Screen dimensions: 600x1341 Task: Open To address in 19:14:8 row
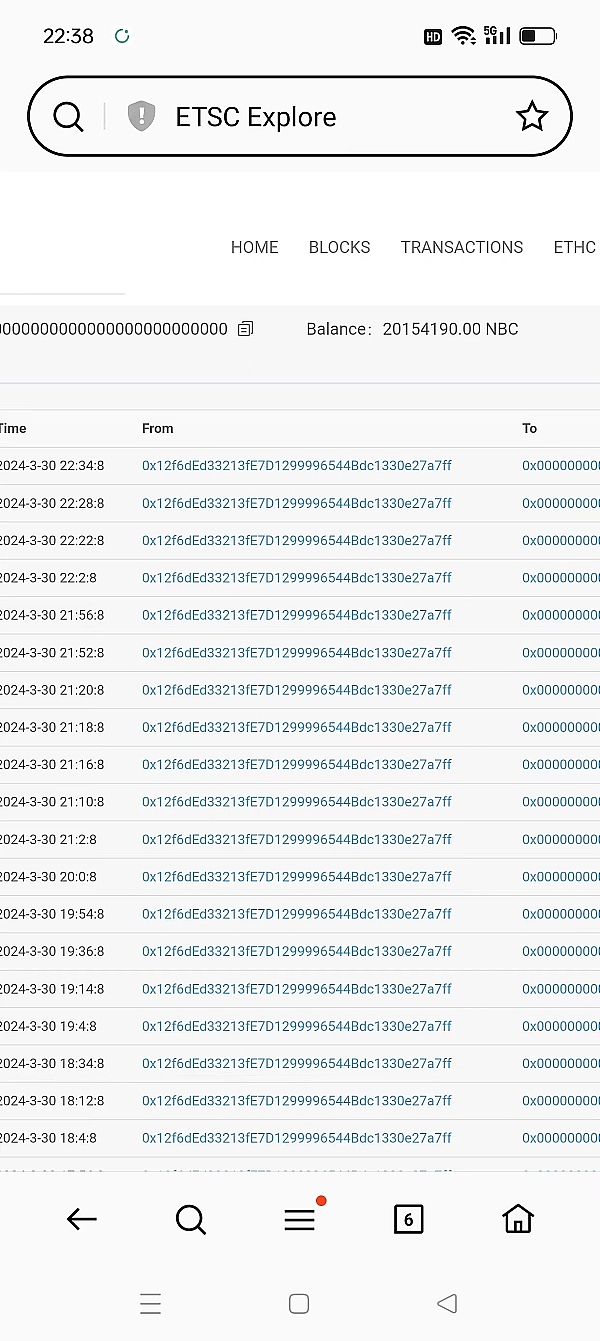(560, 989)
